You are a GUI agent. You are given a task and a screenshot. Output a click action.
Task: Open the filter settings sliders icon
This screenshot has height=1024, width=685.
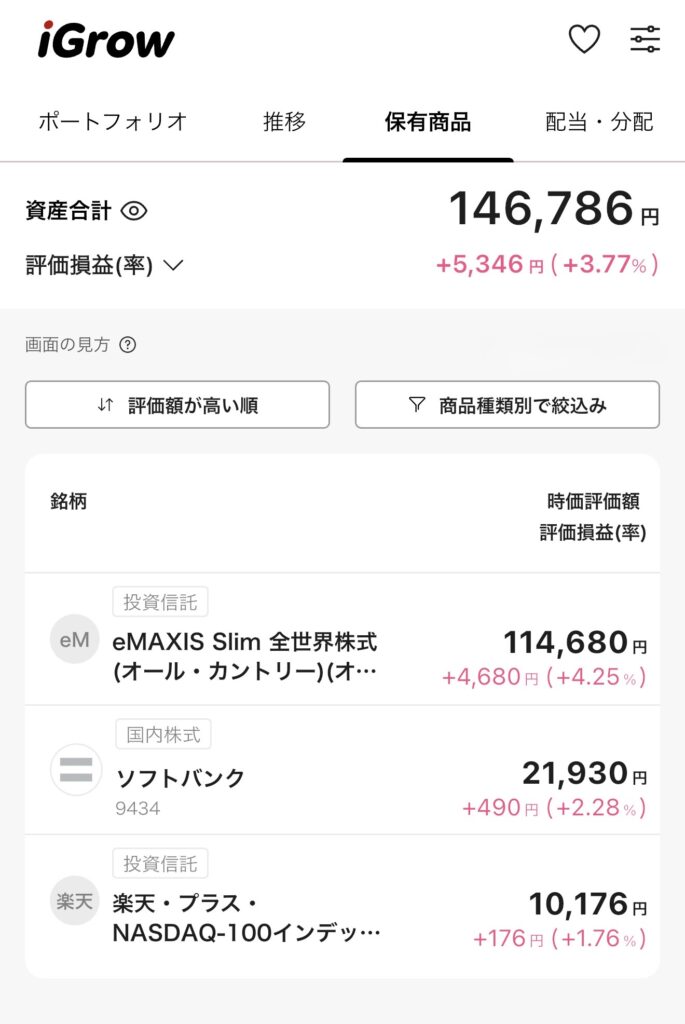pos(645,39)
